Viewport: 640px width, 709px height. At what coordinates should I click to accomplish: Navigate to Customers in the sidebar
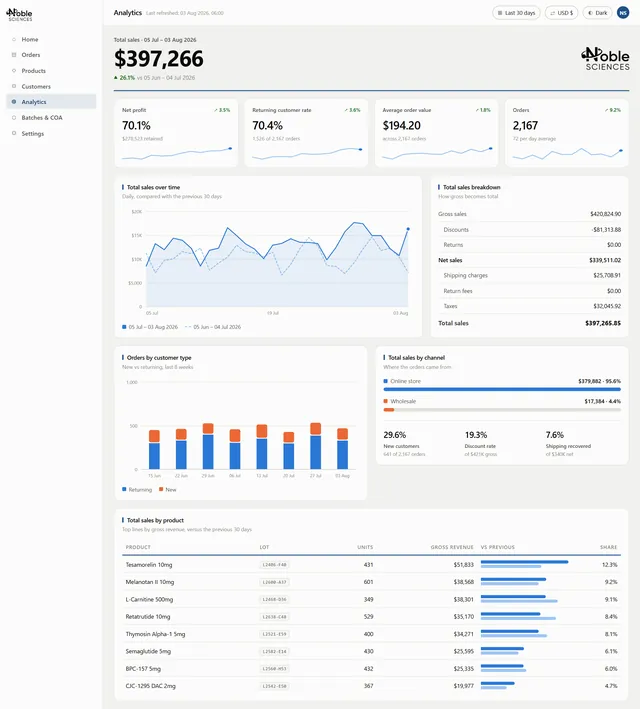coord(36,86)
